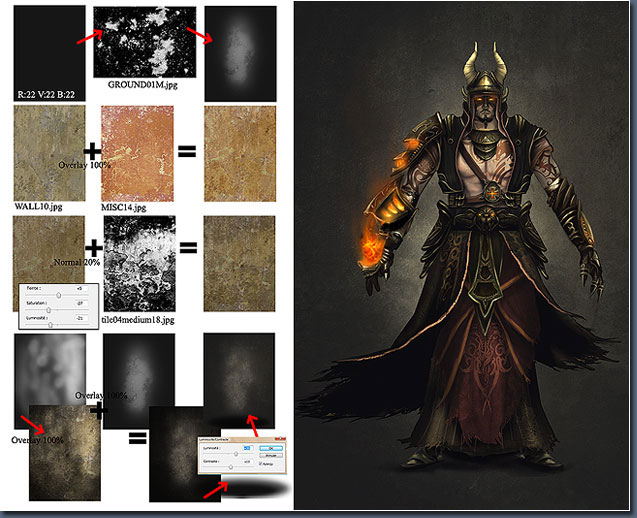Click the 'GROUND01M.jpg' caption
The image size is (637, 518).
(143, 85)
